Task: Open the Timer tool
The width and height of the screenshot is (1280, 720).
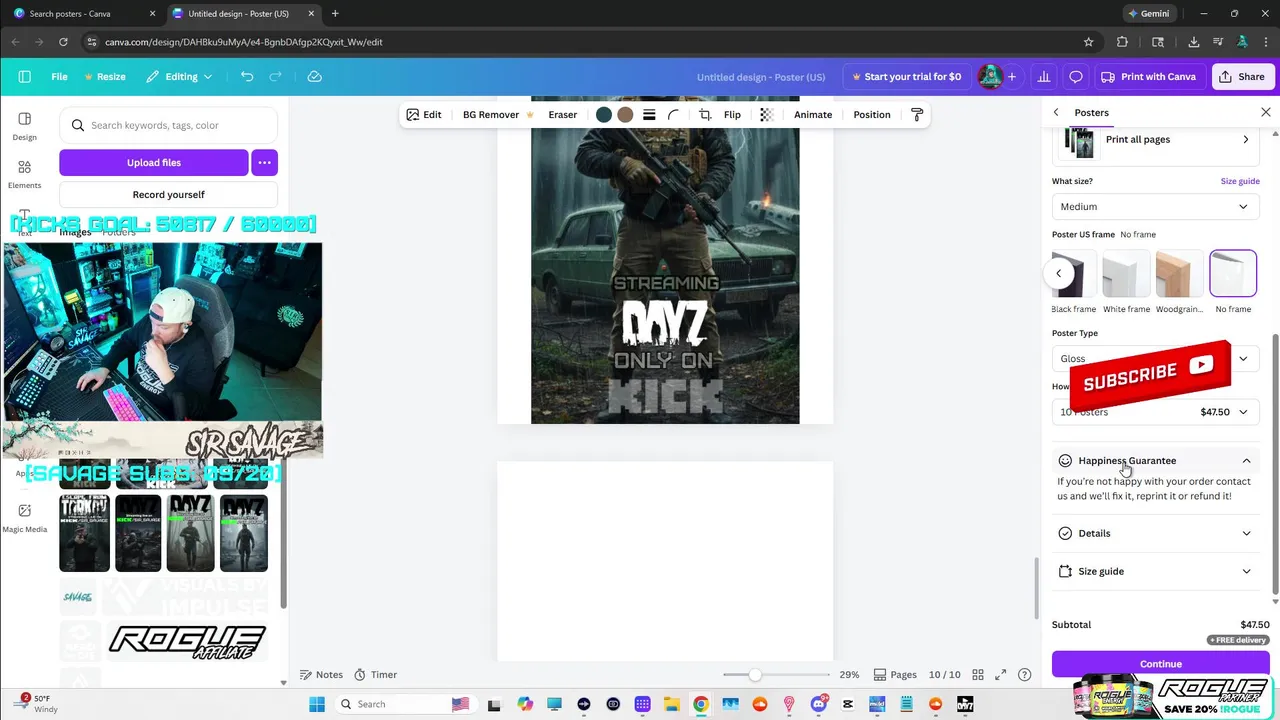Action: click(x=375, y=675)
